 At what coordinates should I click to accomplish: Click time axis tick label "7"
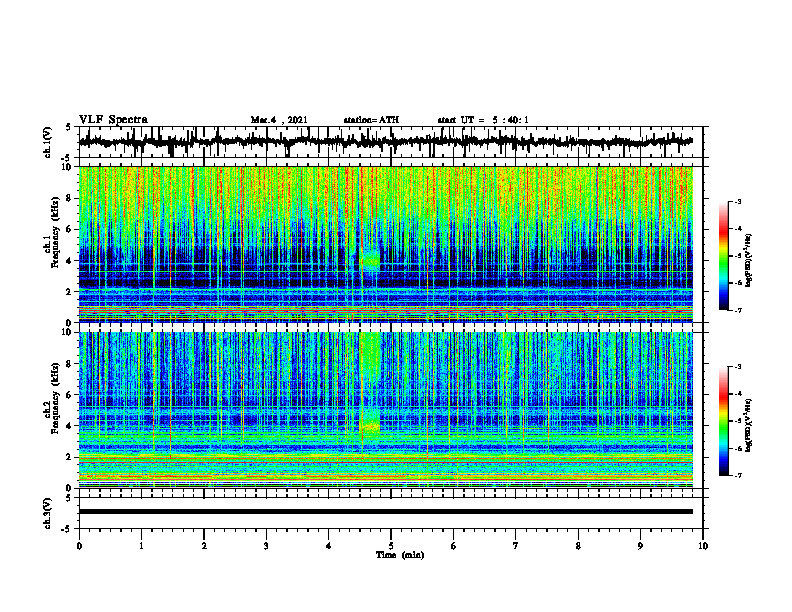pyautogui.click(x=516, y=546)
